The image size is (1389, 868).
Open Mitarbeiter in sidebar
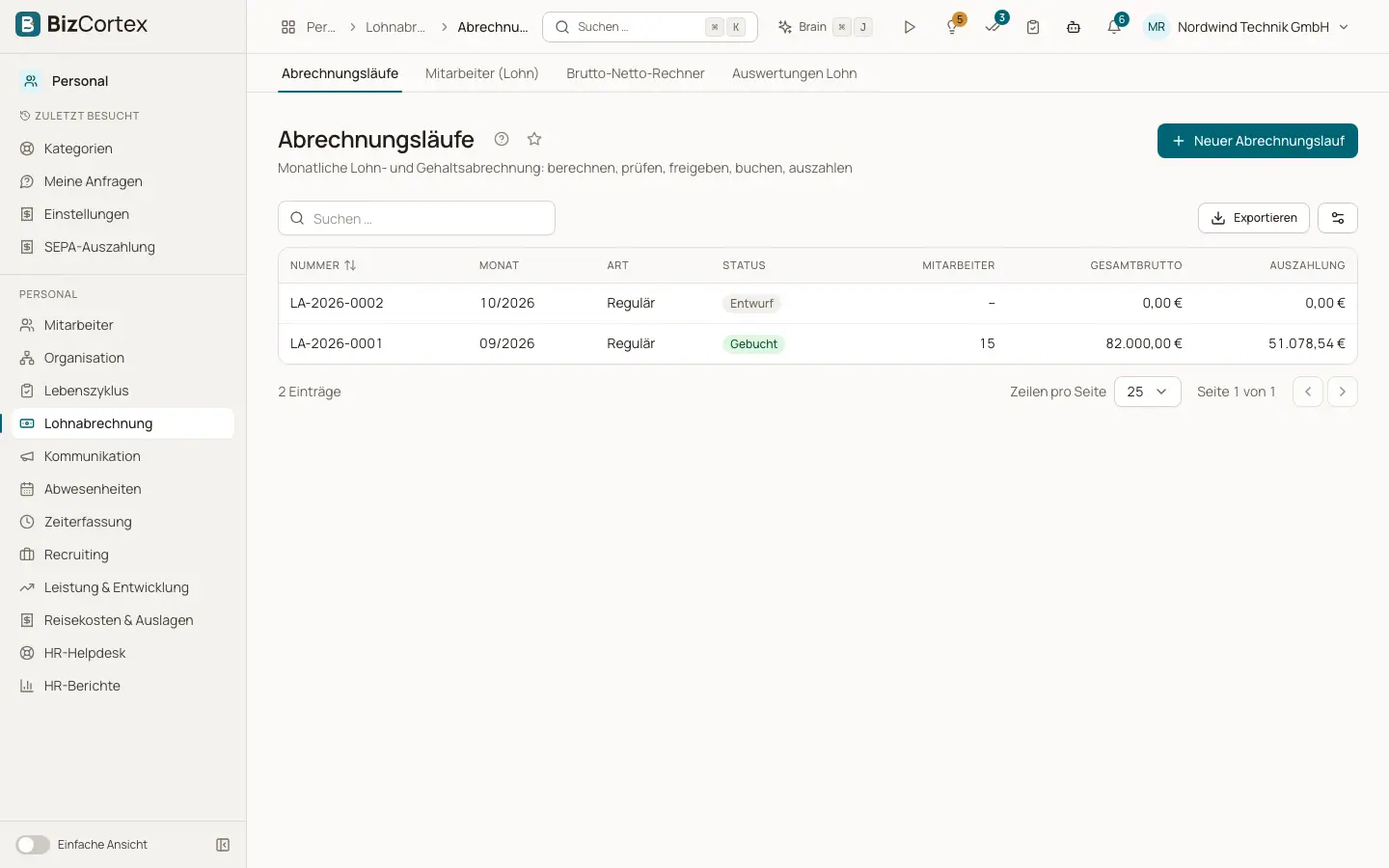click(x=123, y=325)
